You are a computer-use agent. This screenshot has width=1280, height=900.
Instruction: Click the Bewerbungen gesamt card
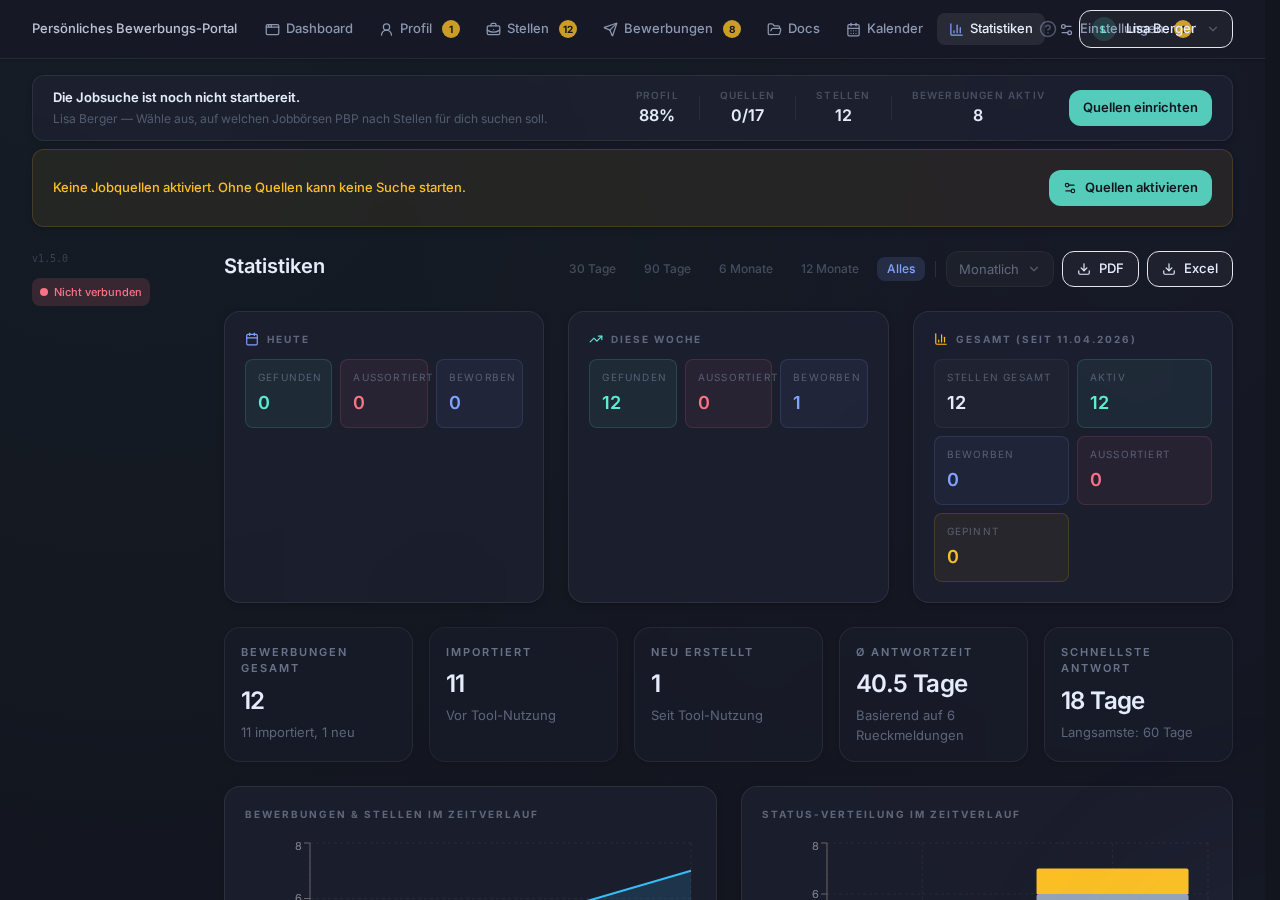pyautogui.click(x=318, y=694)
